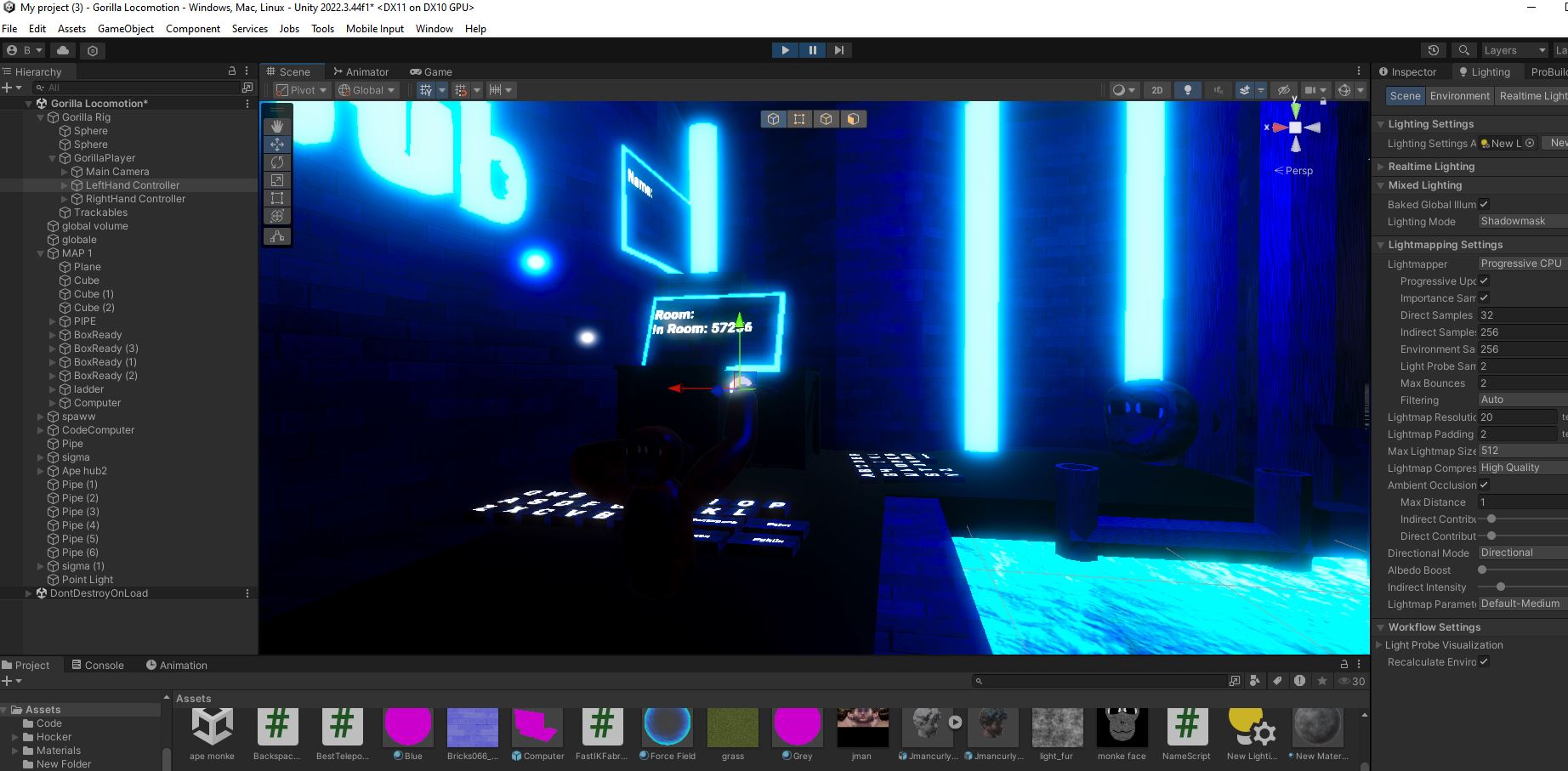
Task: Click the Lightmap Resolution input field
Action: (x=1518, y=417)
